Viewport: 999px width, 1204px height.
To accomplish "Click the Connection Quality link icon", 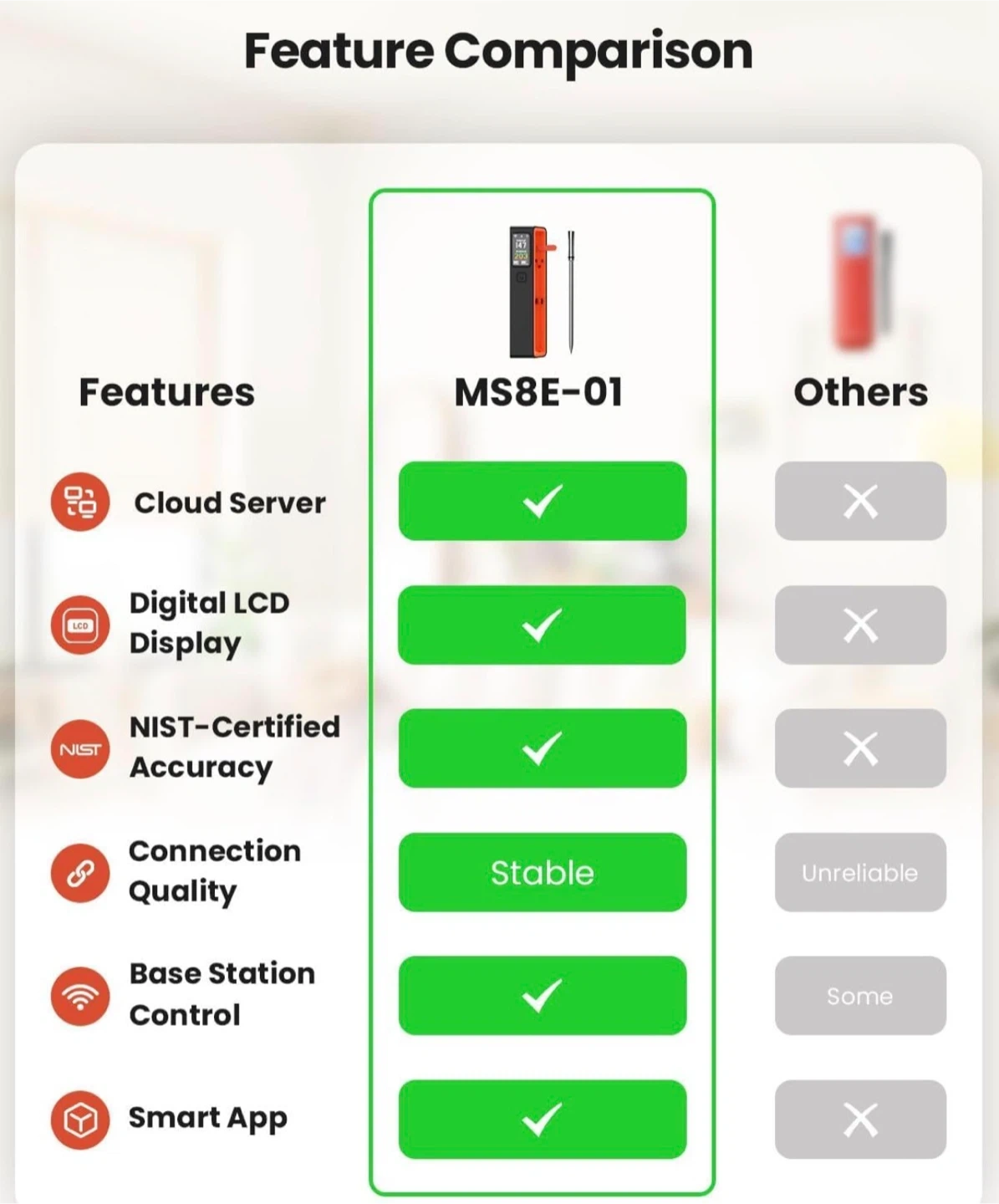I will pyautogui.click(x=80, y=873).
